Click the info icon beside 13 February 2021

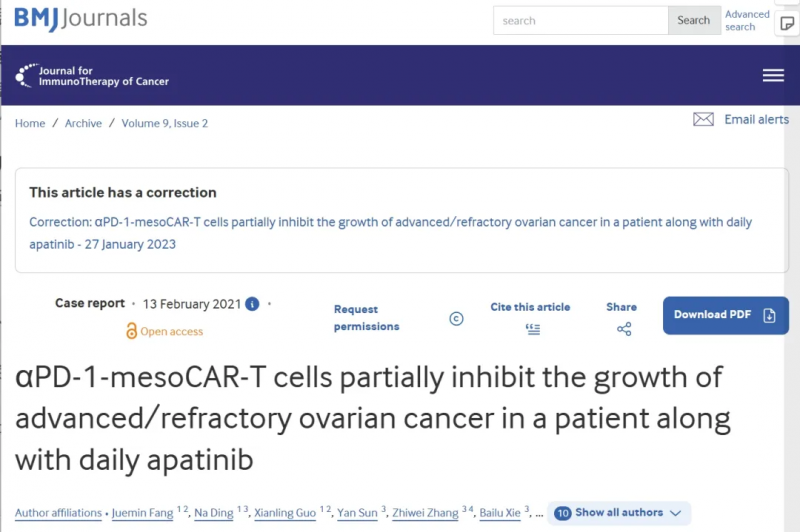coord(252,304)
